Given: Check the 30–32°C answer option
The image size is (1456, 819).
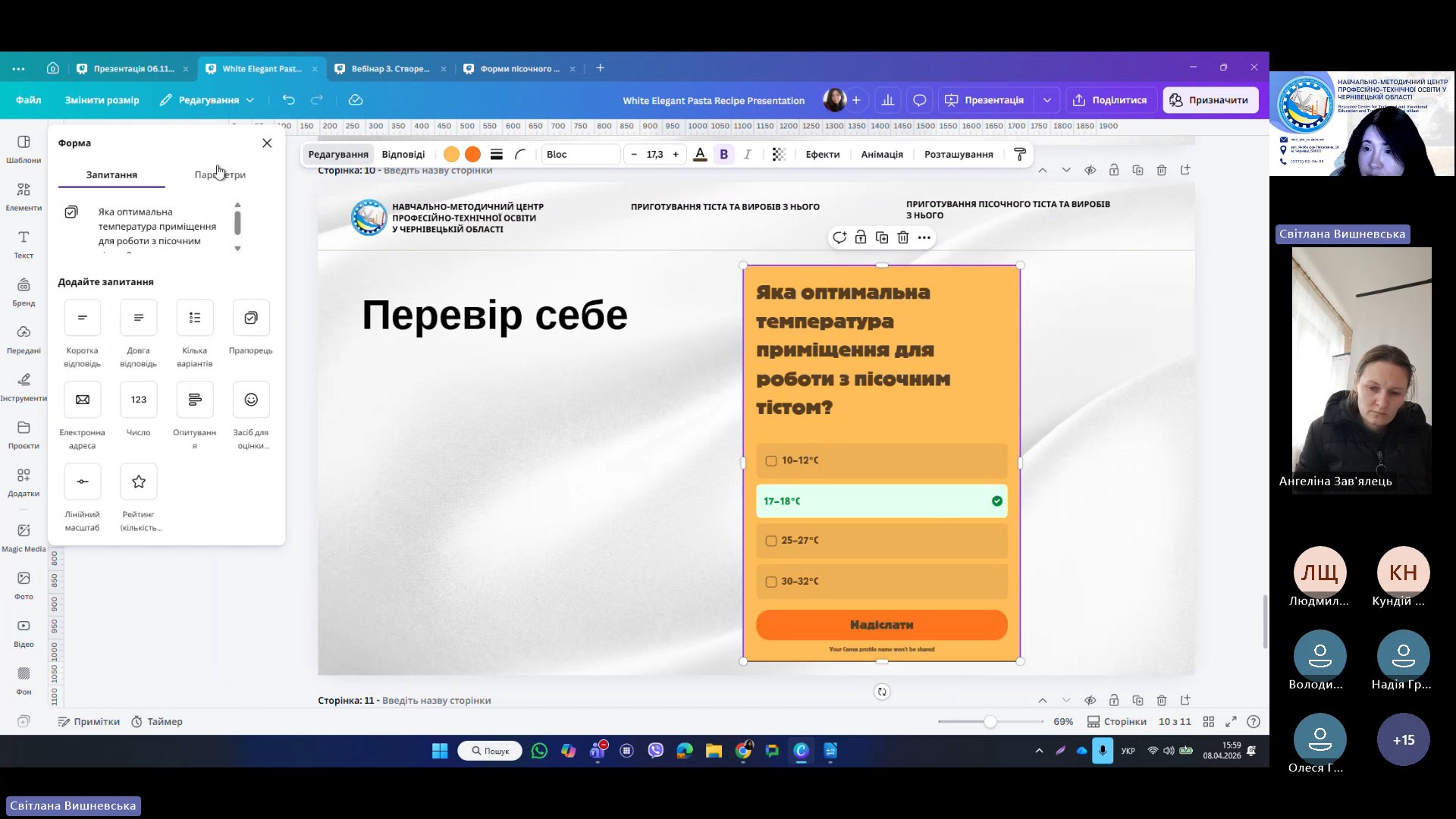Looking at the screenshot, I should pos(771,582).
